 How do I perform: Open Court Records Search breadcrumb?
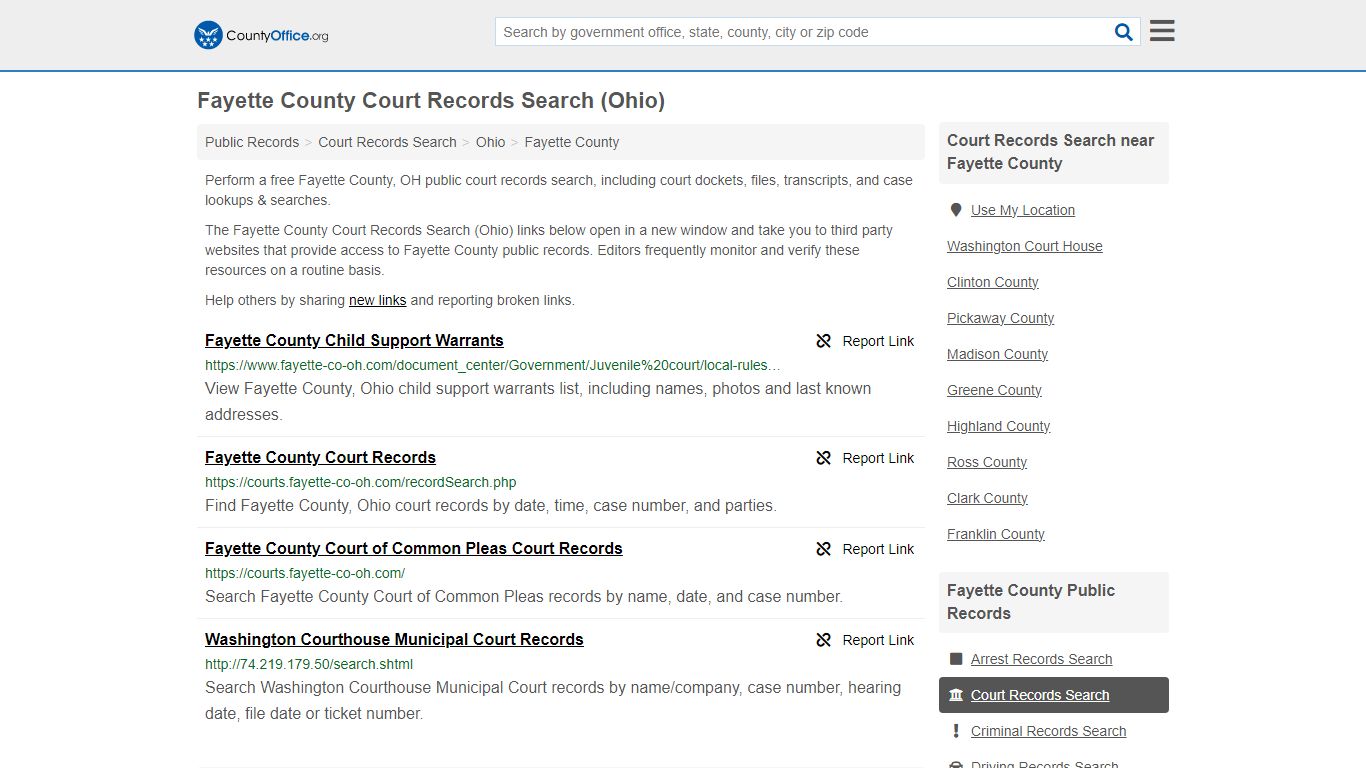point(387,142)
